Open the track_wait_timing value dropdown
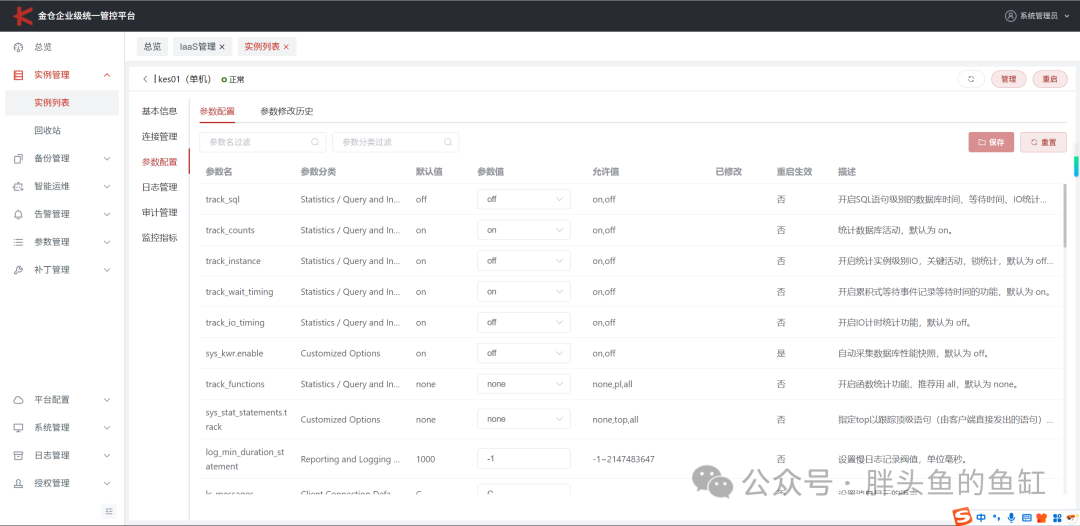This screenshot has width=1080, height=526. pyautogui.click(x=523, y=291)
